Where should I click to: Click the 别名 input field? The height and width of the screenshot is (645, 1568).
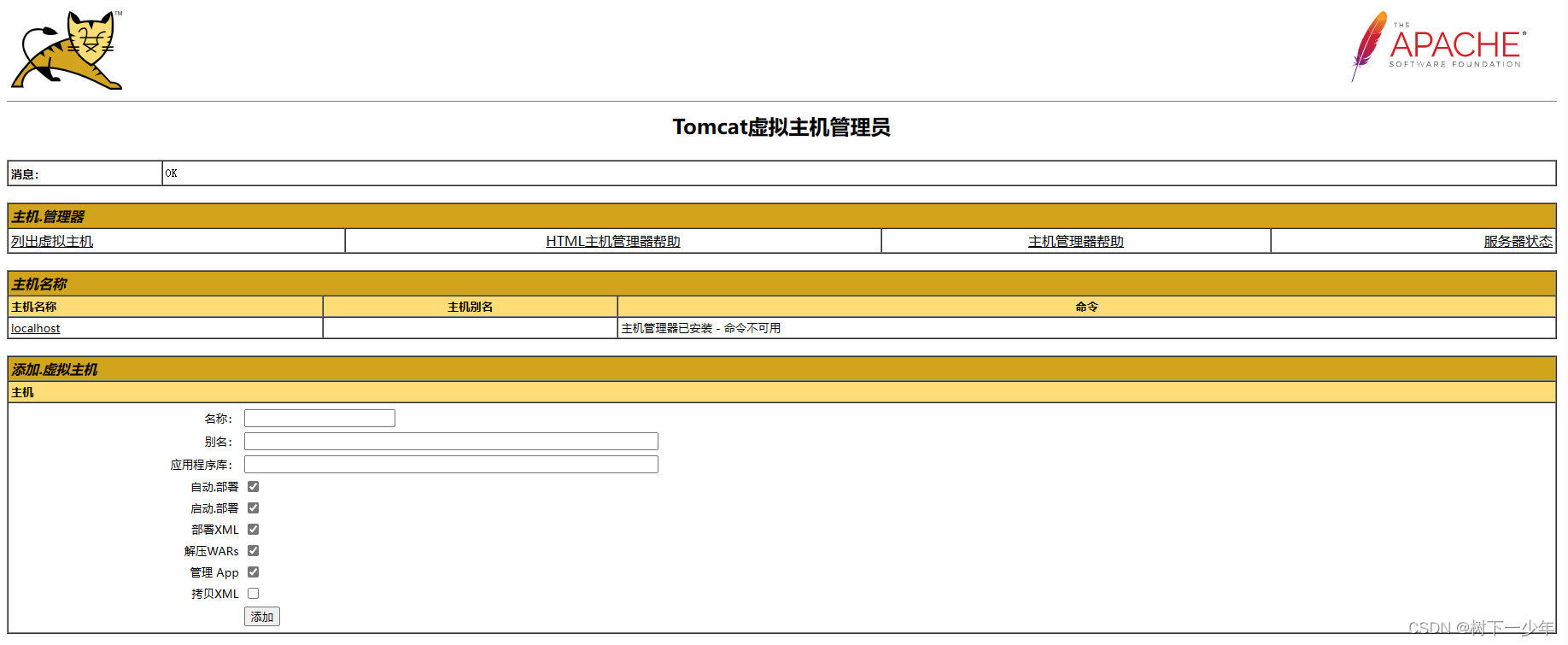pos(451,441)
